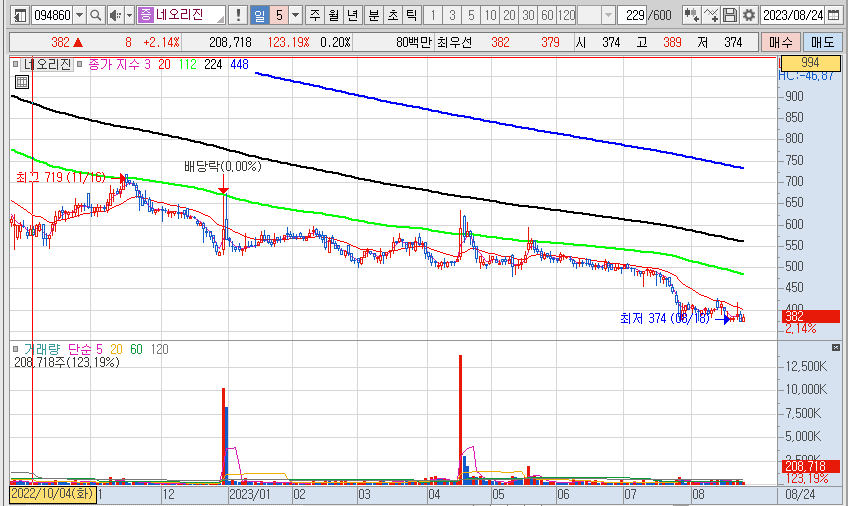Click the crosshair date tag 2022/10/04(화)
The width and height of the screenshot is (848, 506).
52,494
